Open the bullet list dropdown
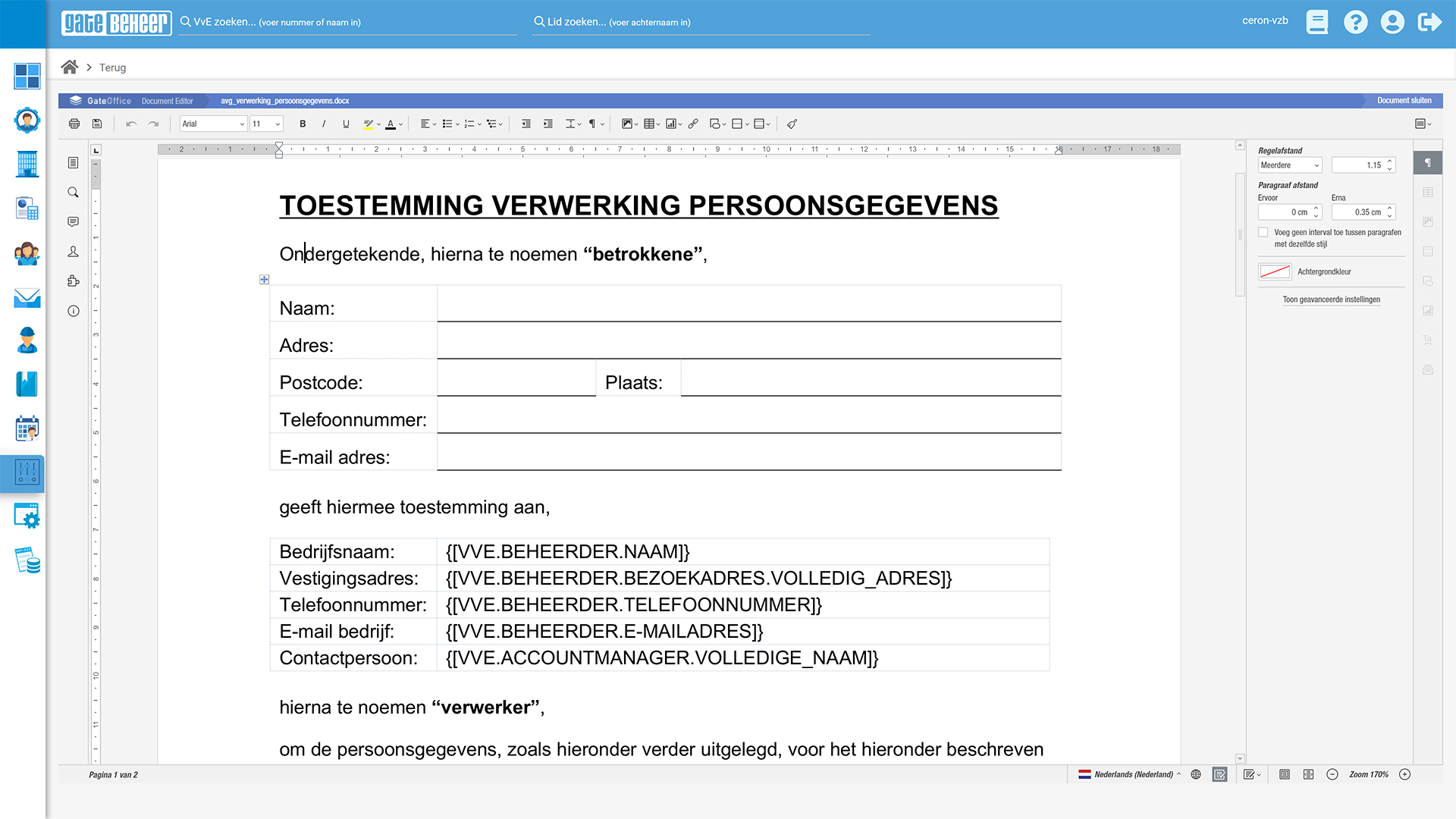 click(x=450, y=124)
